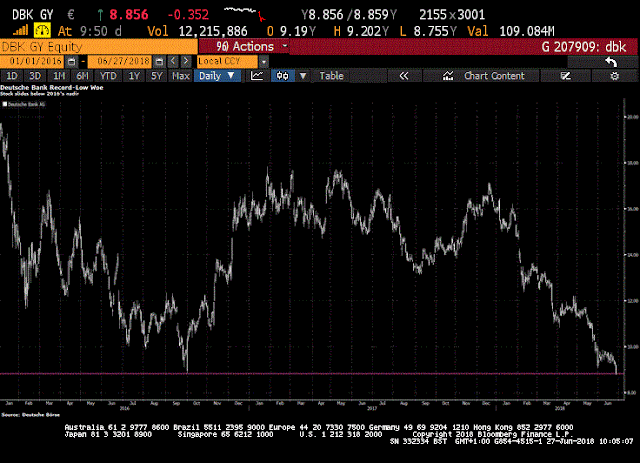This screenshot has height=463, width=640.
Task: Open the start date calendar picker
Action: 71,62
